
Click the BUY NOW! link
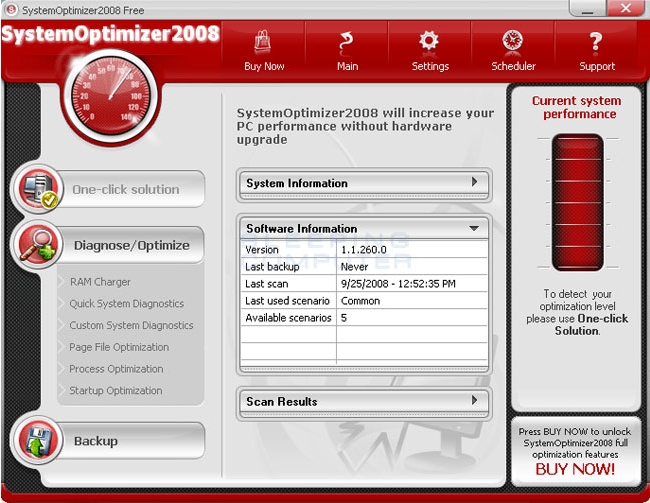click(575, 469)
